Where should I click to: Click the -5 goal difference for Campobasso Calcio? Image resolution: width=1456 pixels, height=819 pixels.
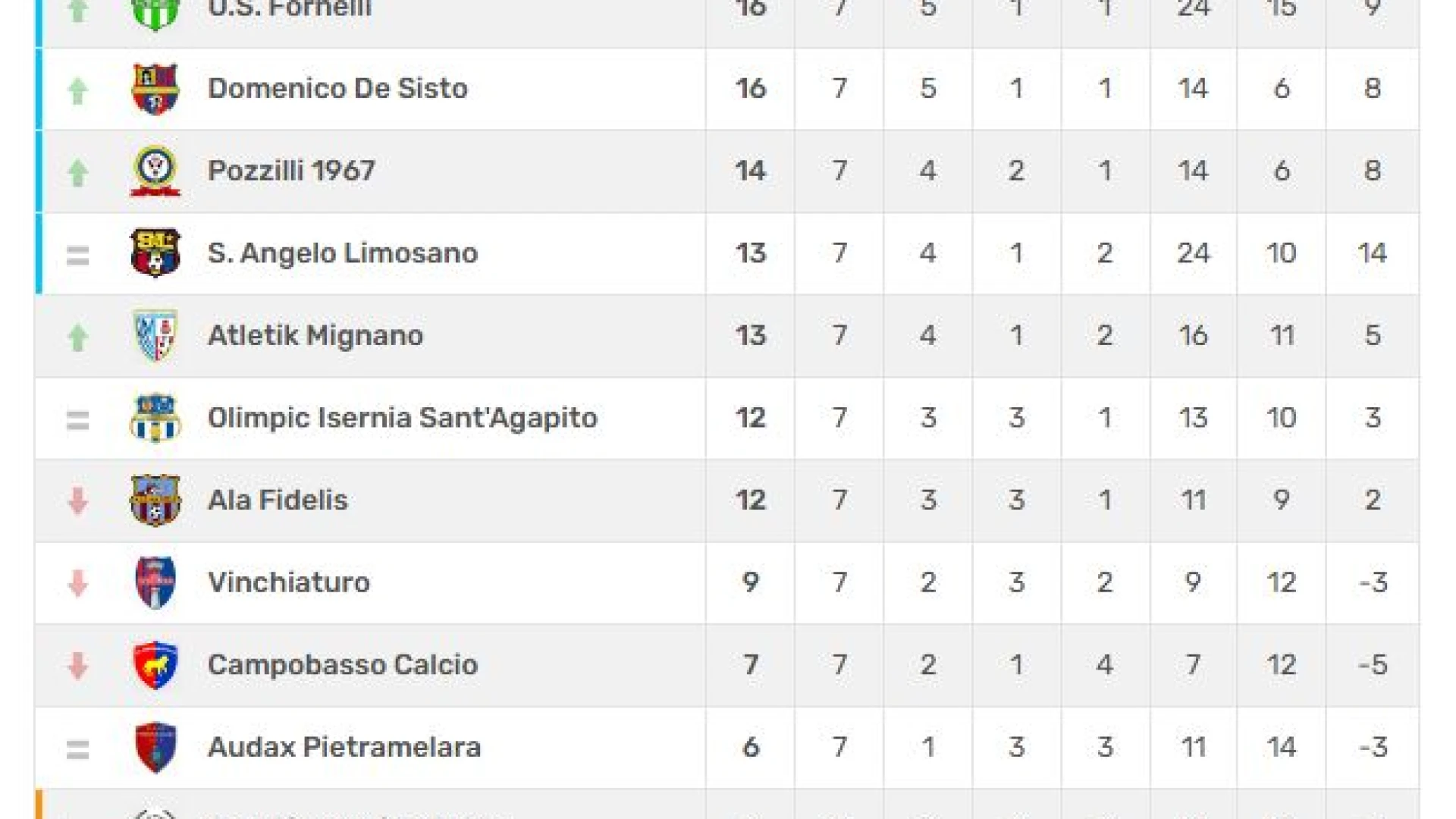click(x=1373, y=665)
